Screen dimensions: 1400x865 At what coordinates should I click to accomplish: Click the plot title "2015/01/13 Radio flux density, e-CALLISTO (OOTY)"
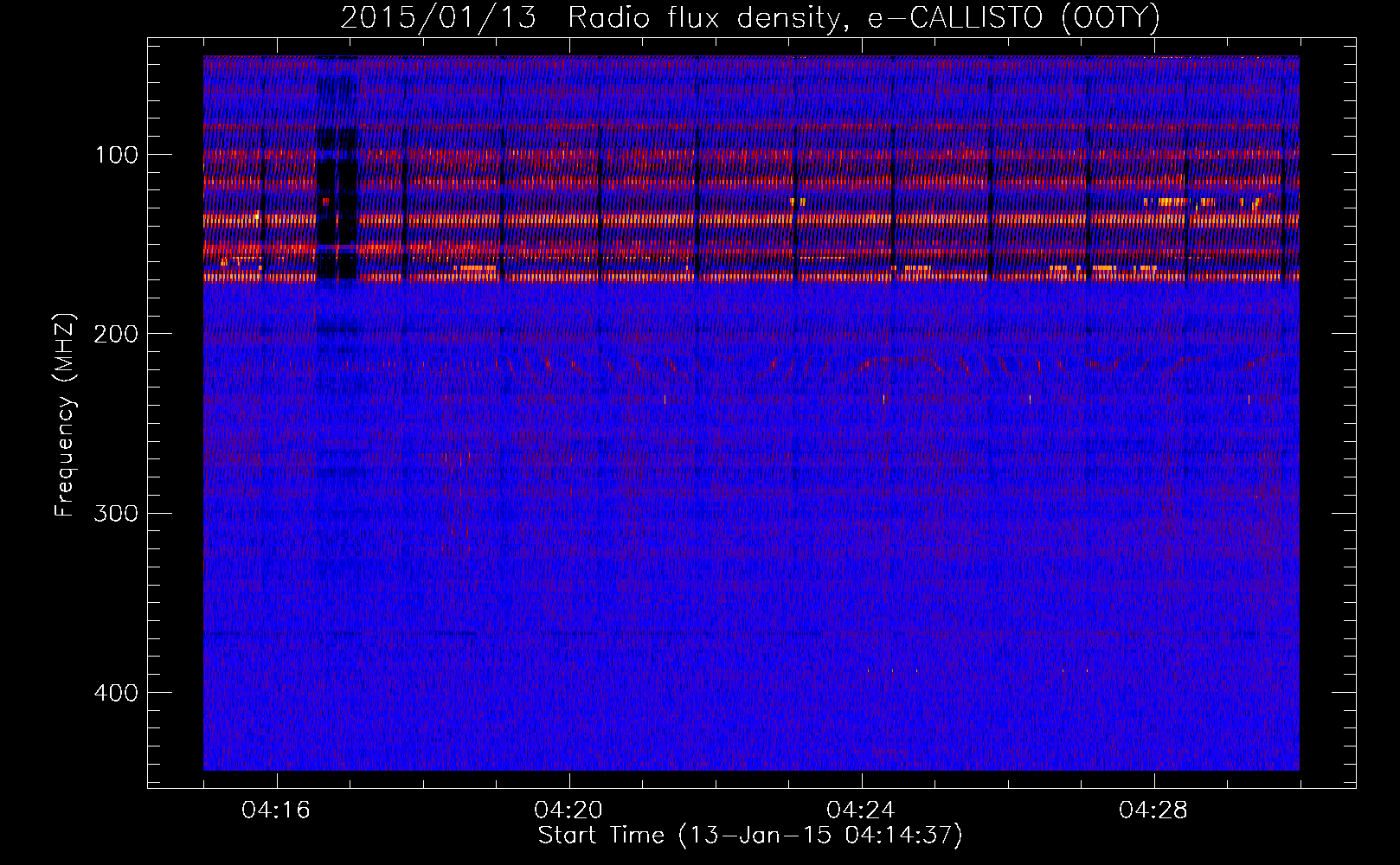pos(749,17)
